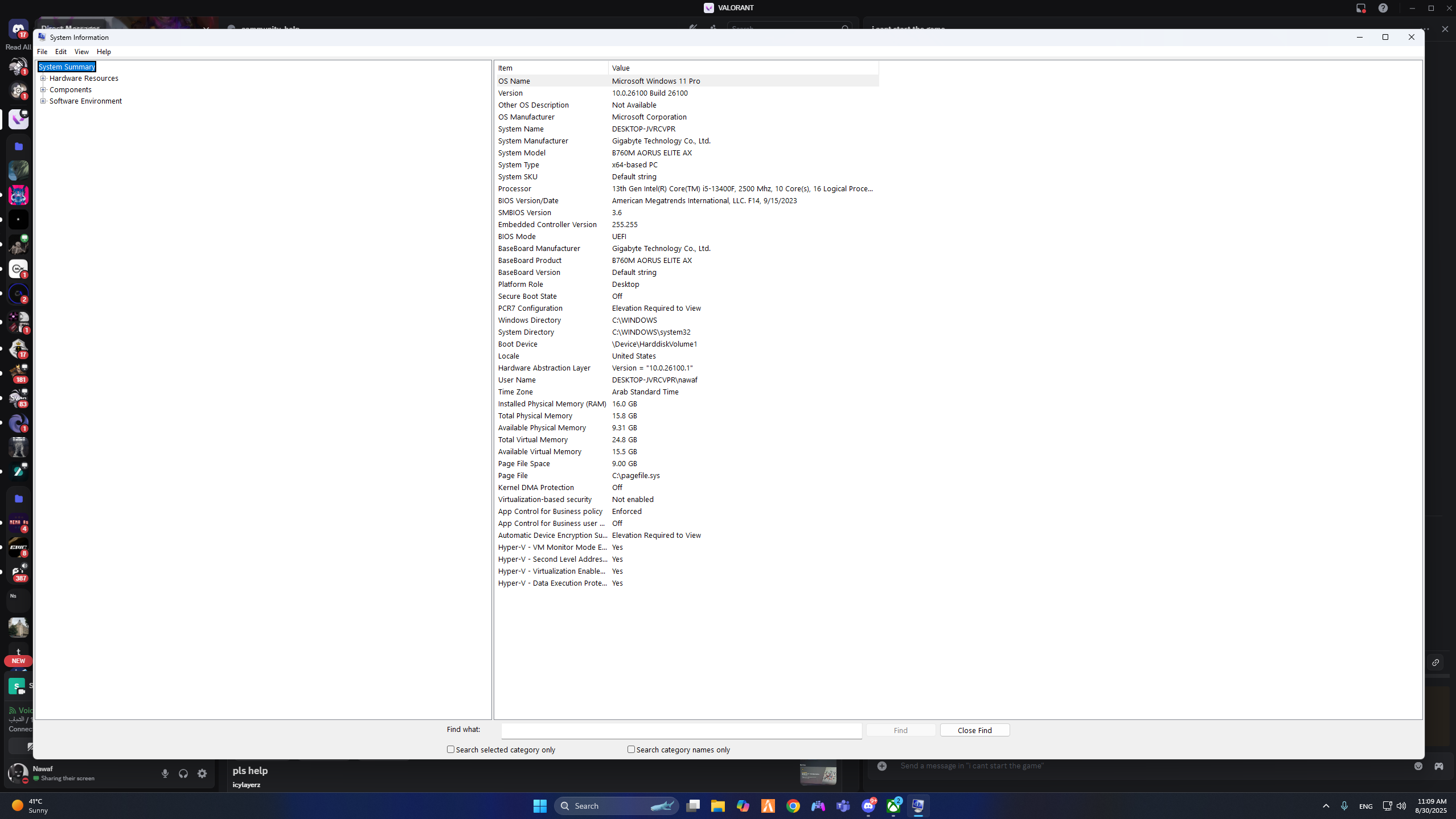Viewport: 1456px width, 819px height.
Task: Deafen with the headphones icon
Action: click(x=183, y=773)
